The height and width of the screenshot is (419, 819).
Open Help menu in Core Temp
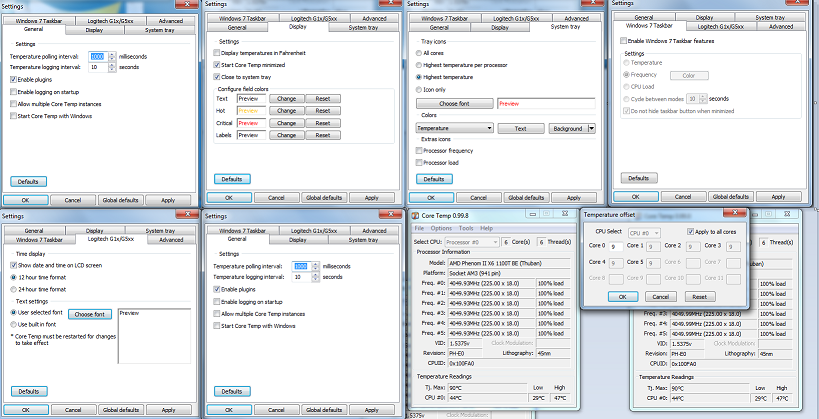point(487,228)
